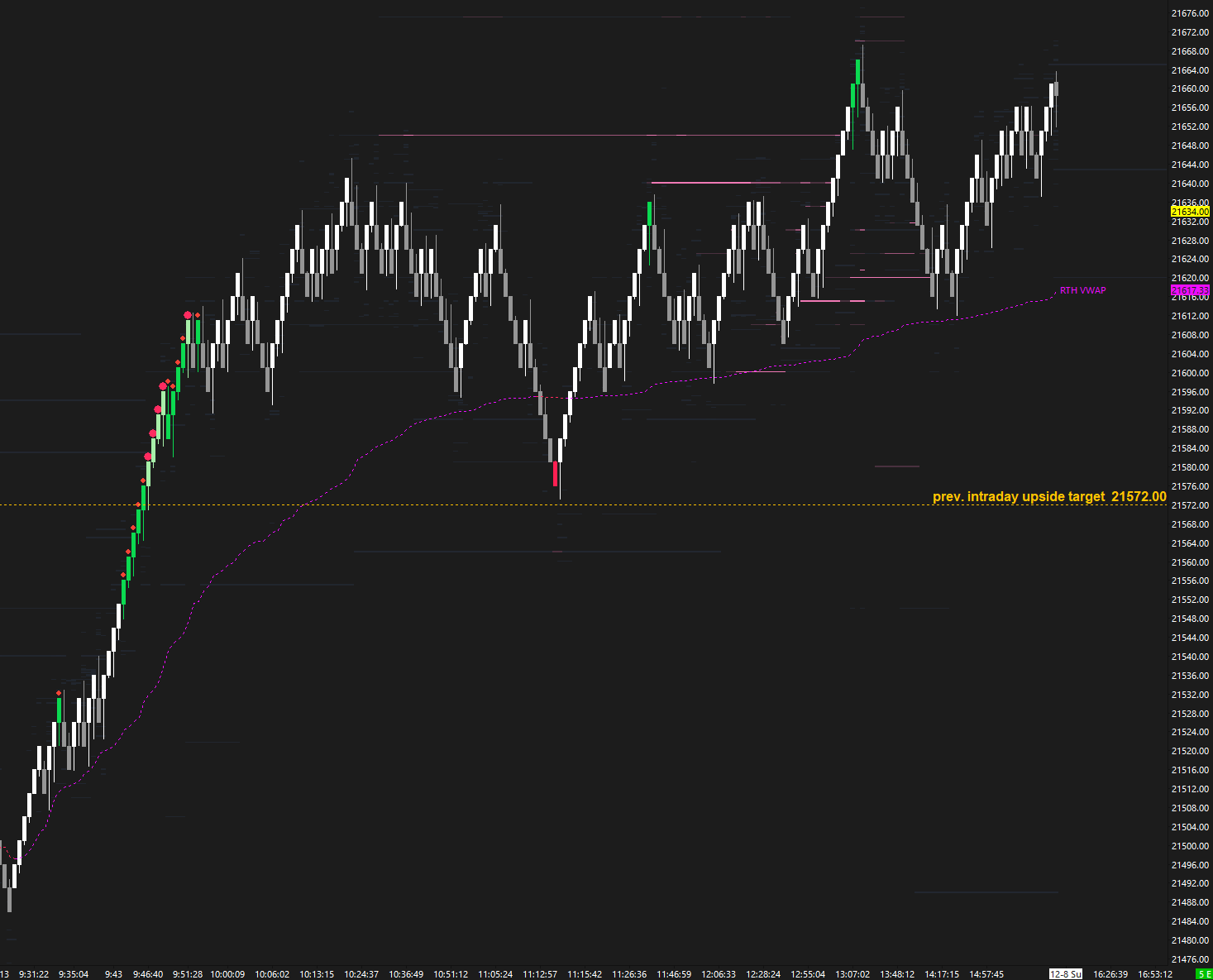The image size is (1213, 980).
Task: Click the 21488.00 price axis label
Action: coord(1190,902)
